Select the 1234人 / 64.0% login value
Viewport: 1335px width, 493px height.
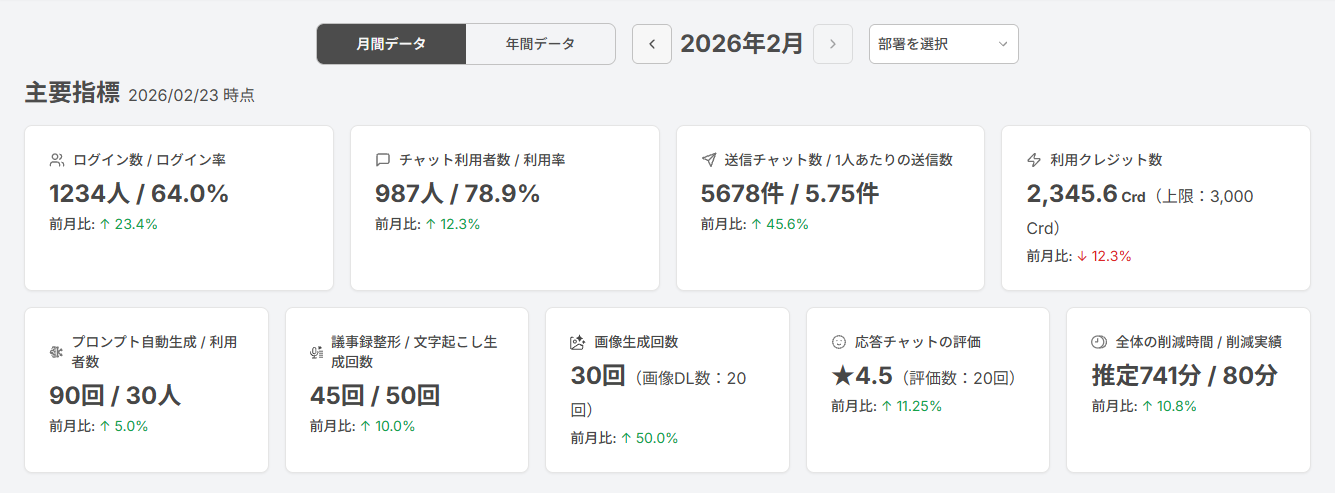139,194
